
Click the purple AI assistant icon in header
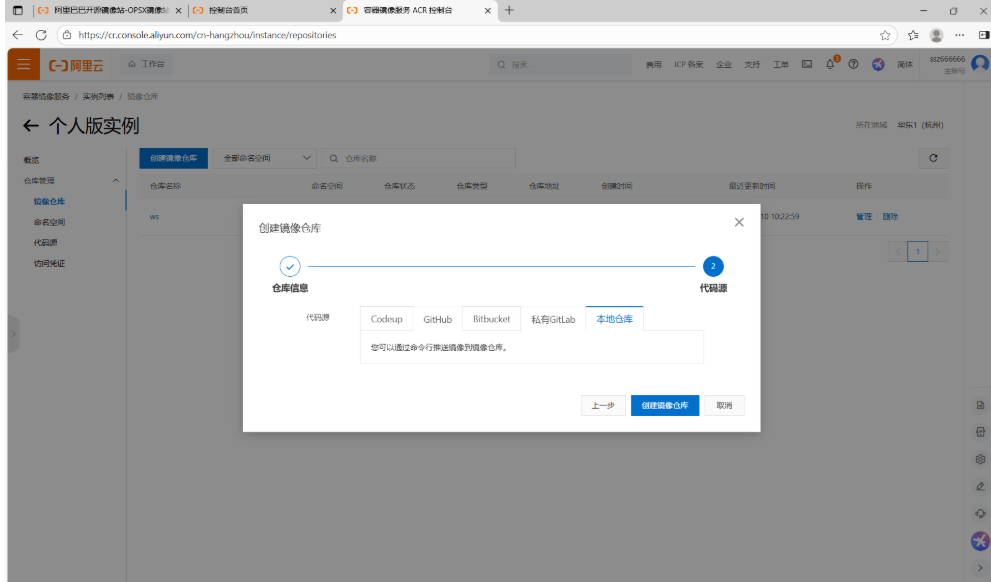(878, 64)
